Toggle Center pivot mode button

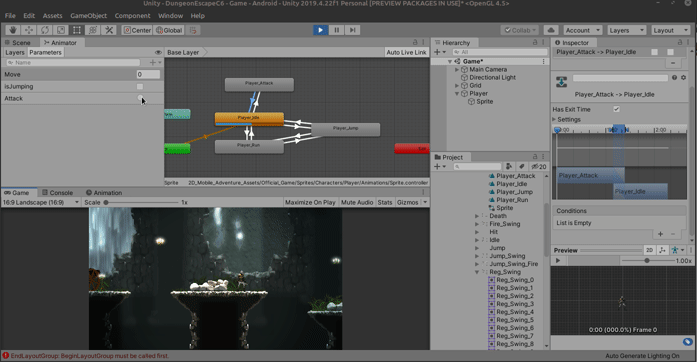[x=137, y=30]
